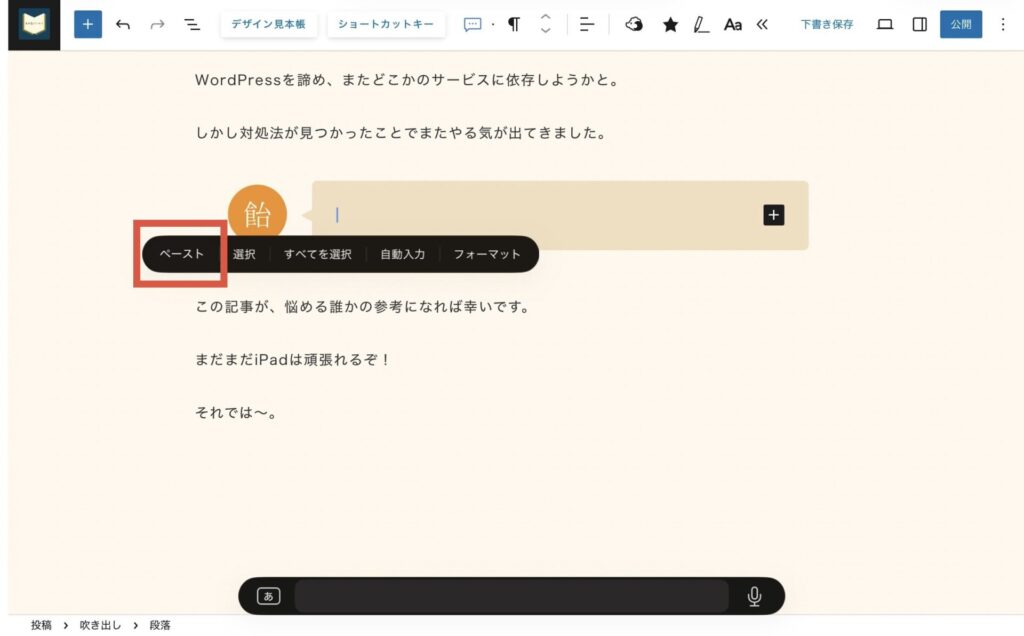This screenshot has height=636, width=1024.
Task: Click the Aa font size icon
Action: [733, 24]
